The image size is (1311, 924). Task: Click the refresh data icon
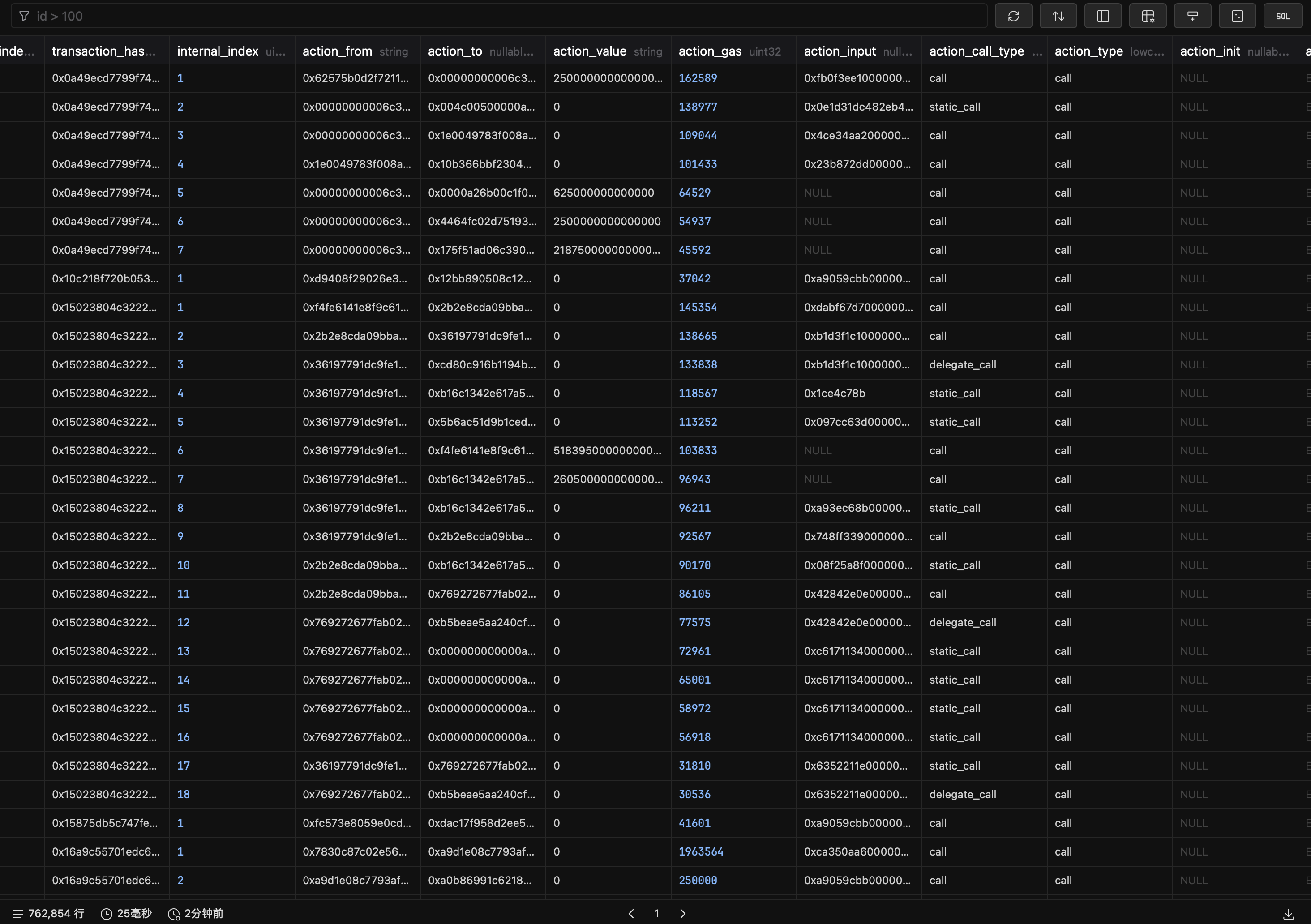(x=1013, y=16)
